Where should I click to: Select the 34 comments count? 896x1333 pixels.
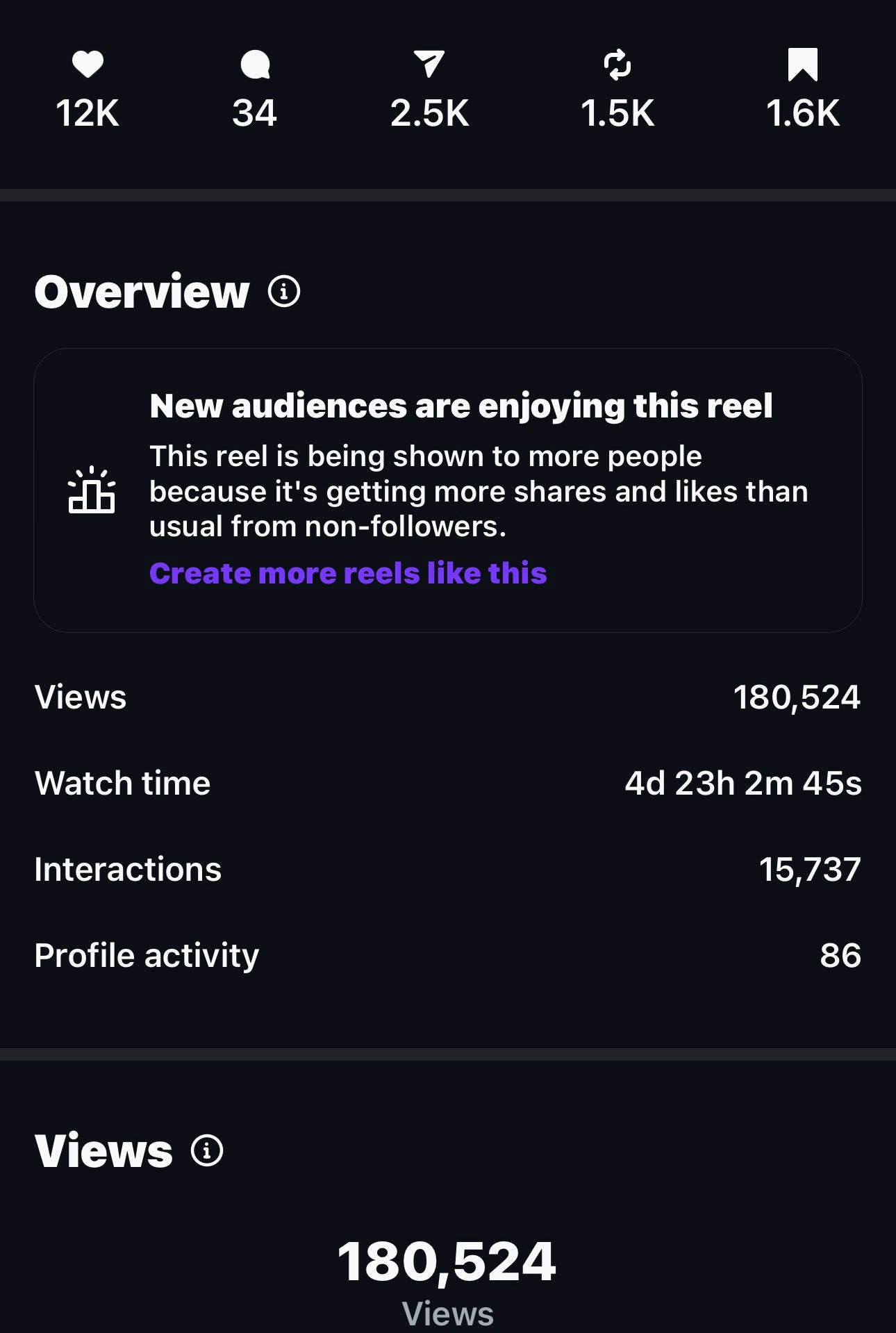pos(255,113)
